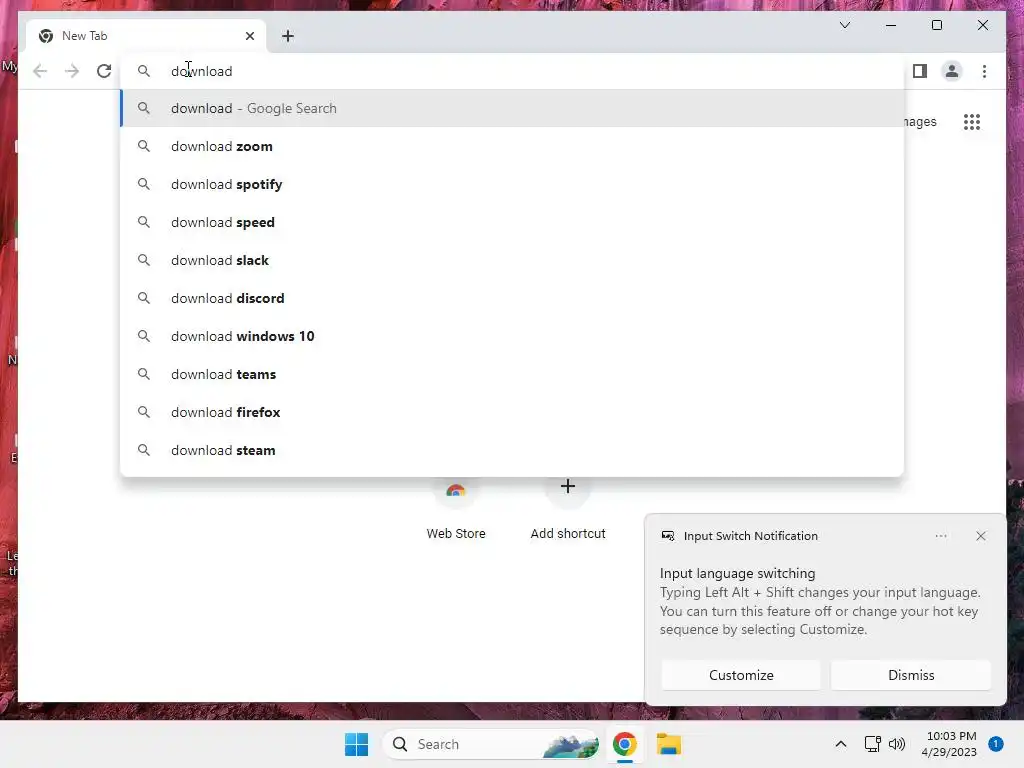This screenshot has width=1024, height=768.
Task: Open File Explorer from the taskbar
Action: point(669,744)
